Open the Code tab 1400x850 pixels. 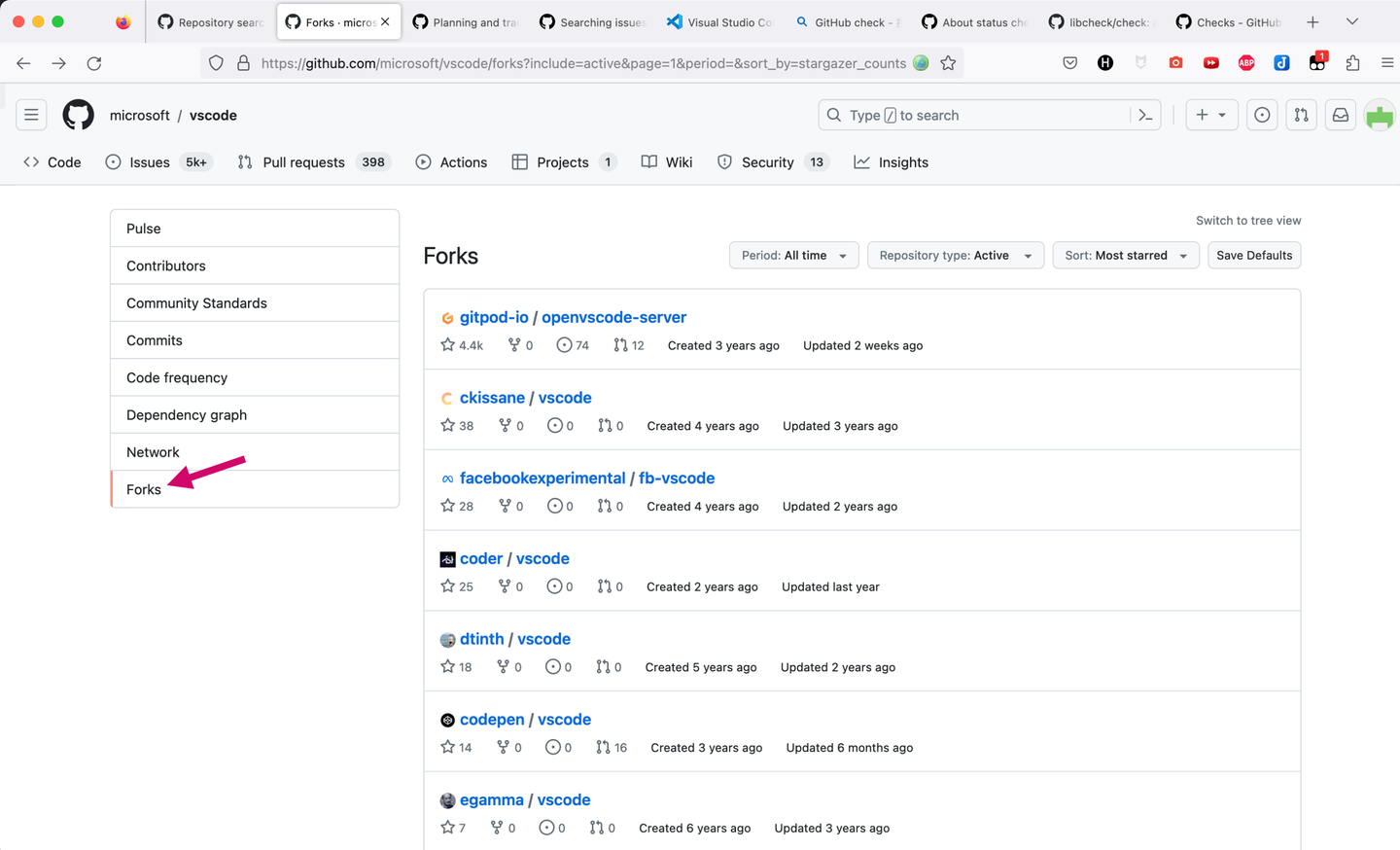pos(52,162)
